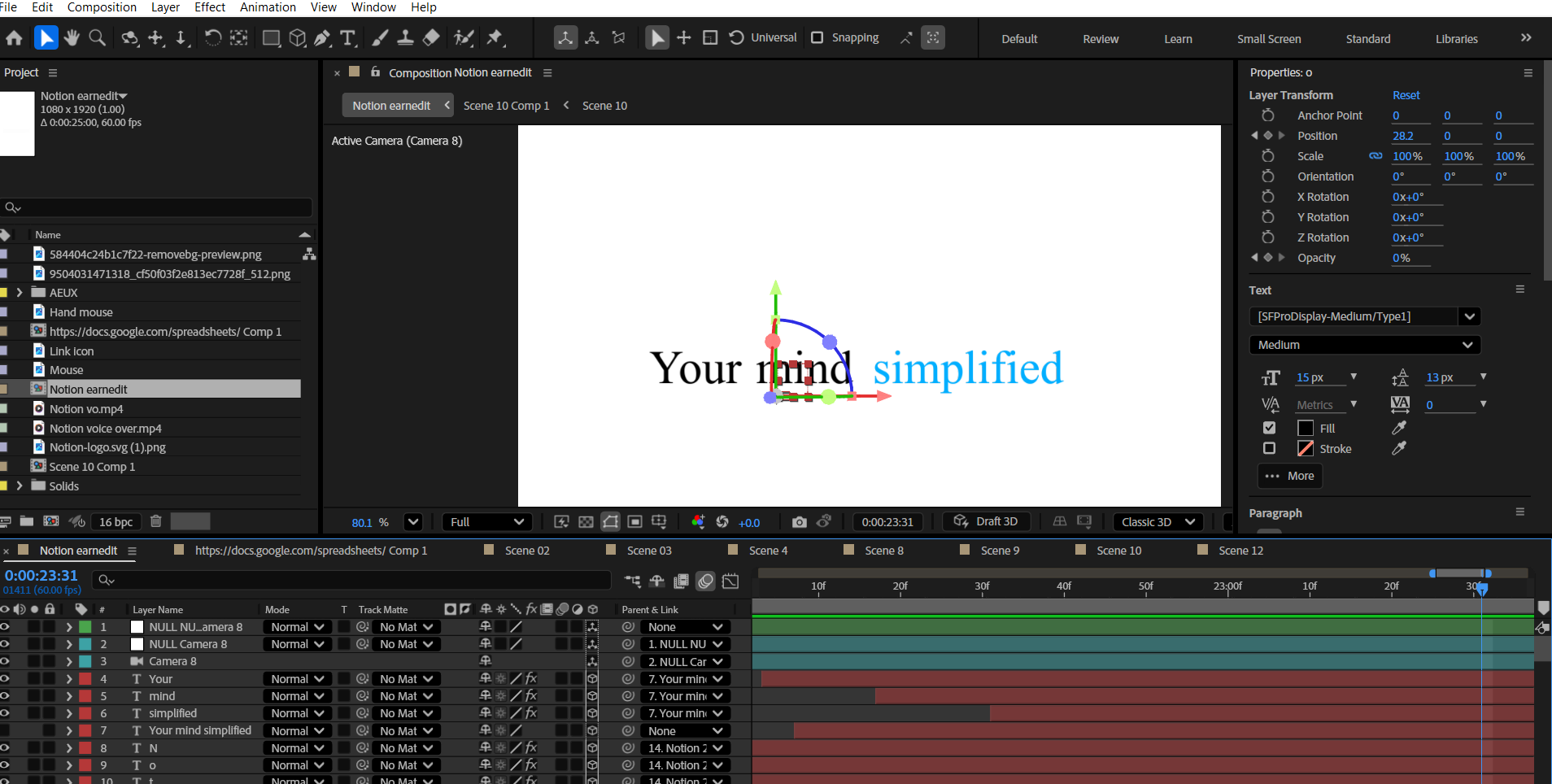Click Reset in Layer Transform

[1406, 95]
